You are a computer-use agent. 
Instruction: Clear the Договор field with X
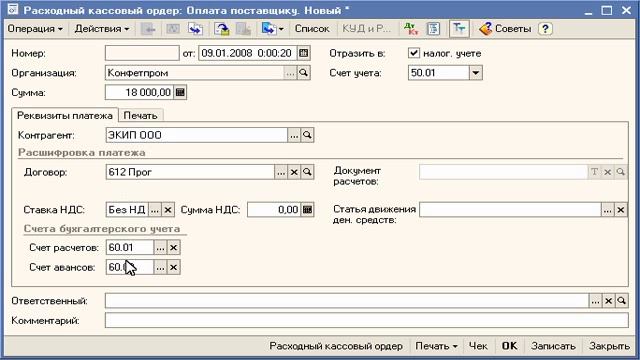click(x=294, y=172)
